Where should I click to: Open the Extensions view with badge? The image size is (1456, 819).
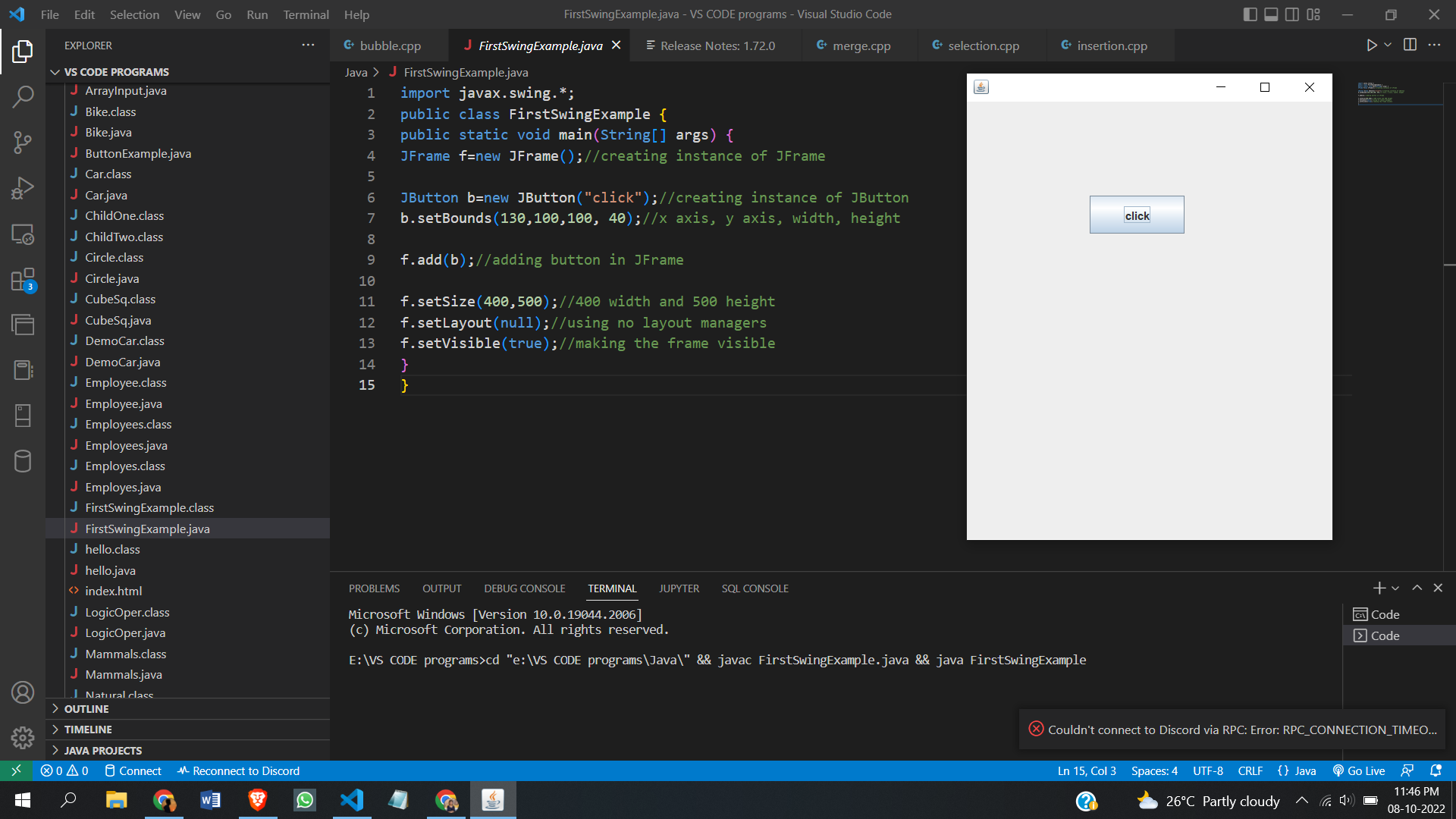click(23, 280)
